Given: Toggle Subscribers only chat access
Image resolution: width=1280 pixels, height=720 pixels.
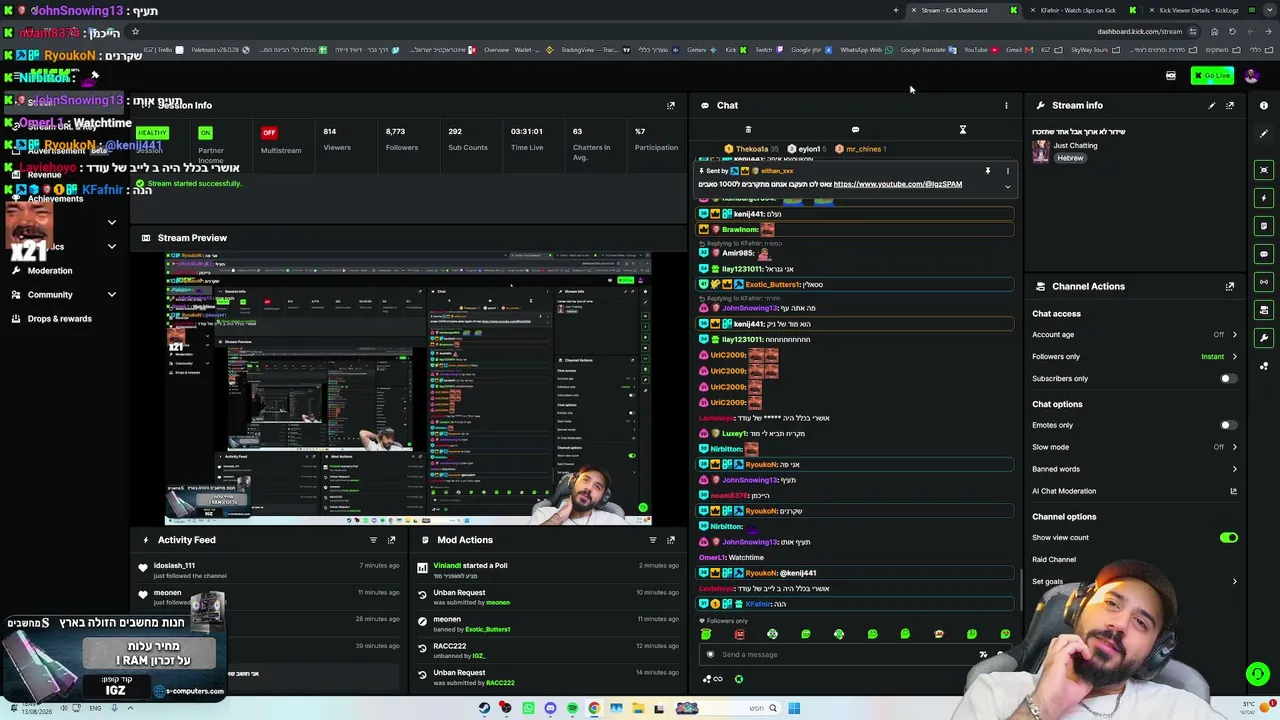Looking at the screenshot, I should pyautogui.click(x=1228, y=379).
